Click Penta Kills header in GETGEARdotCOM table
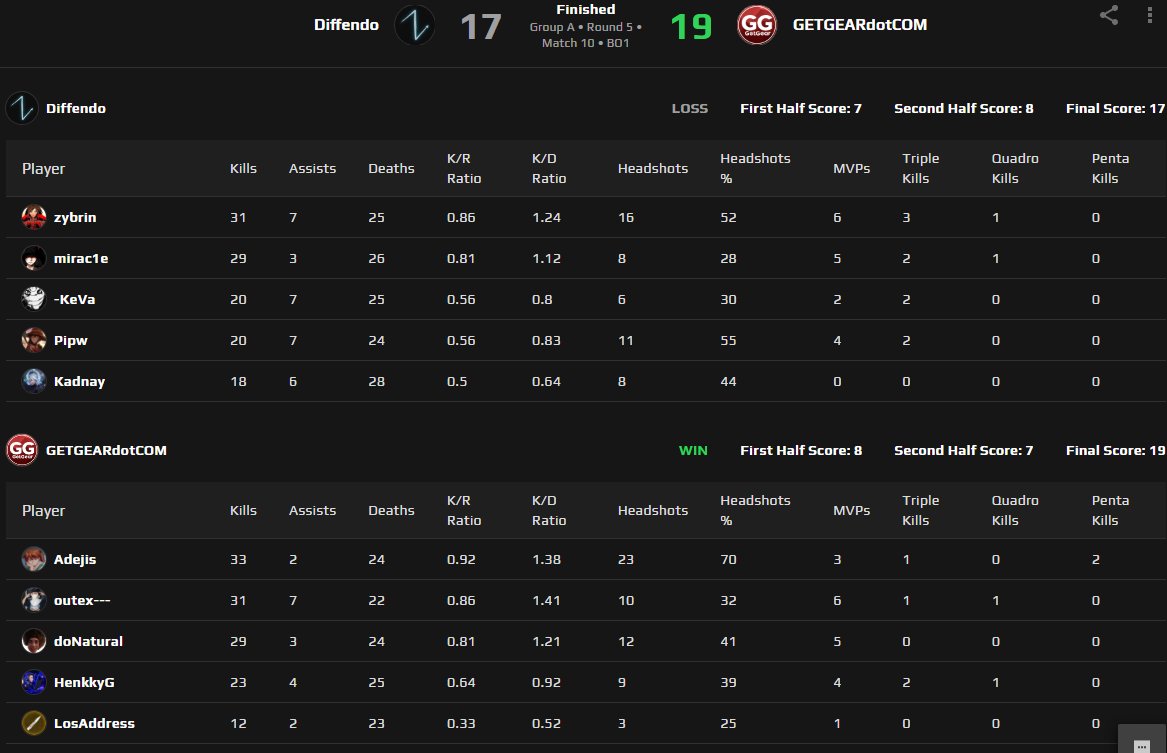 (1110, 510)
